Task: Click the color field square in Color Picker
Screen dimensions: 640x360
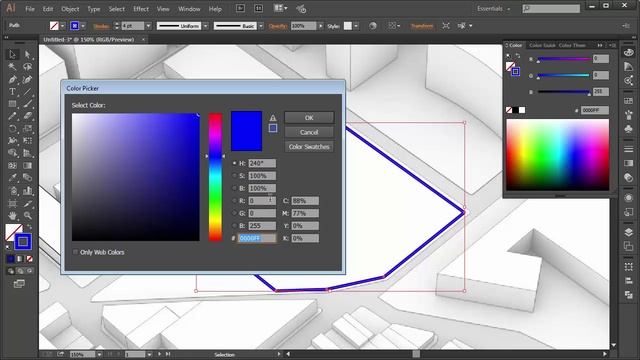Action: [136, 177]
